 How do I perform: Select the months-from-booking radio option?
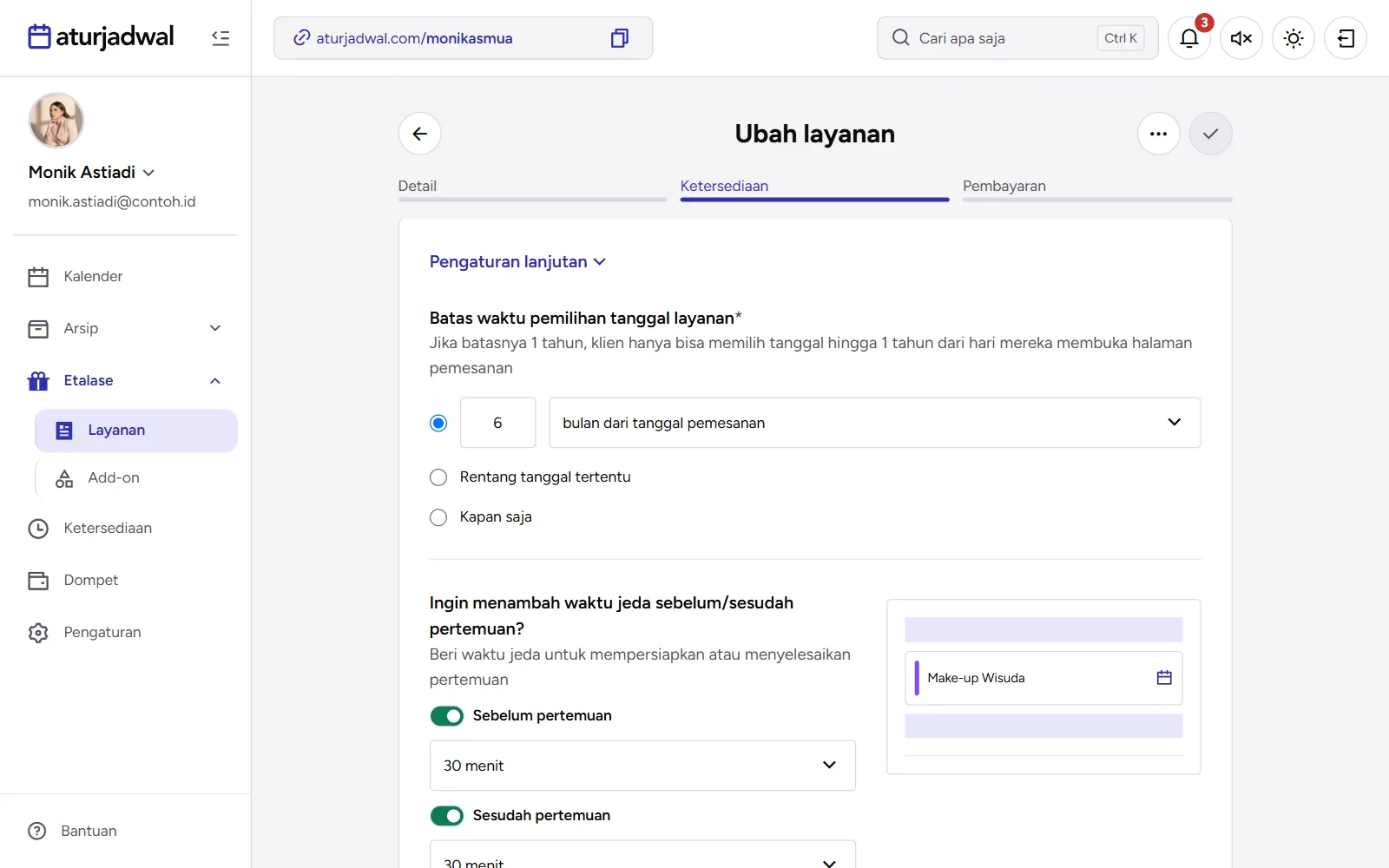point(438,423)
